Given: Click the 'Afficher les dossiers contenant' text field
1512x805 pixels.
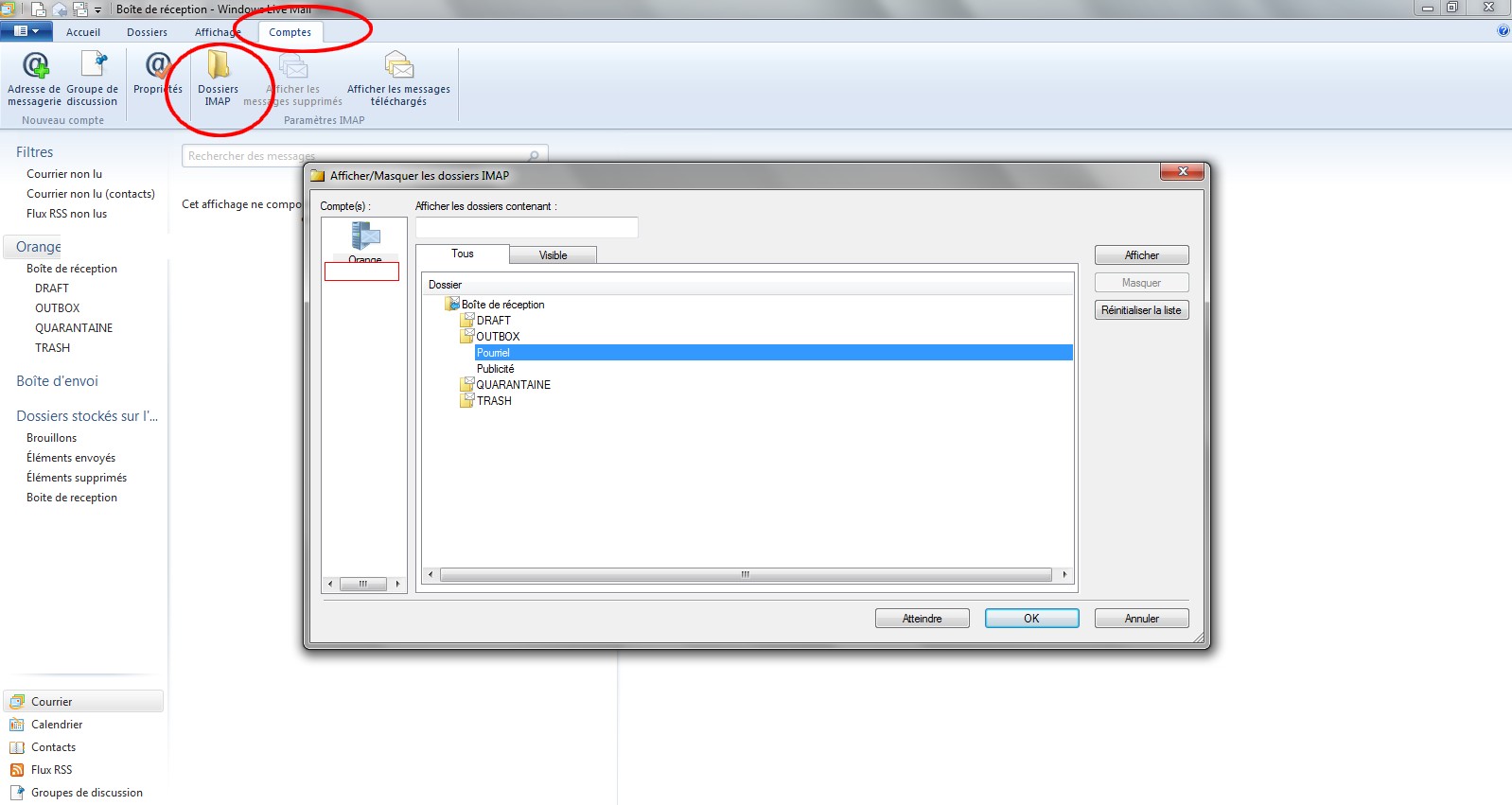Looking at the screenshot, I should click(527, 227).
